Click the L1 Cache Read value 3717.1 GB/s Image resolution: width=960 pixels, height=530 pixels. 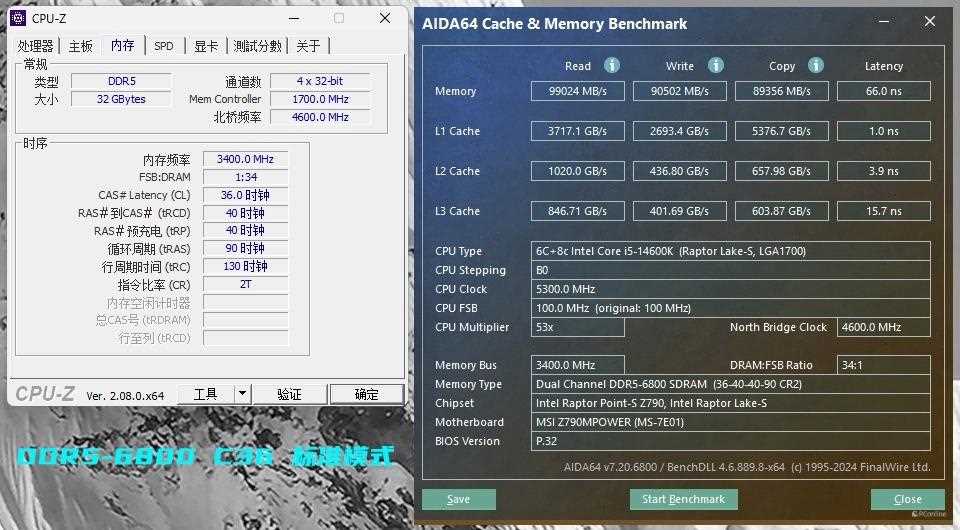tap(577, 131)
